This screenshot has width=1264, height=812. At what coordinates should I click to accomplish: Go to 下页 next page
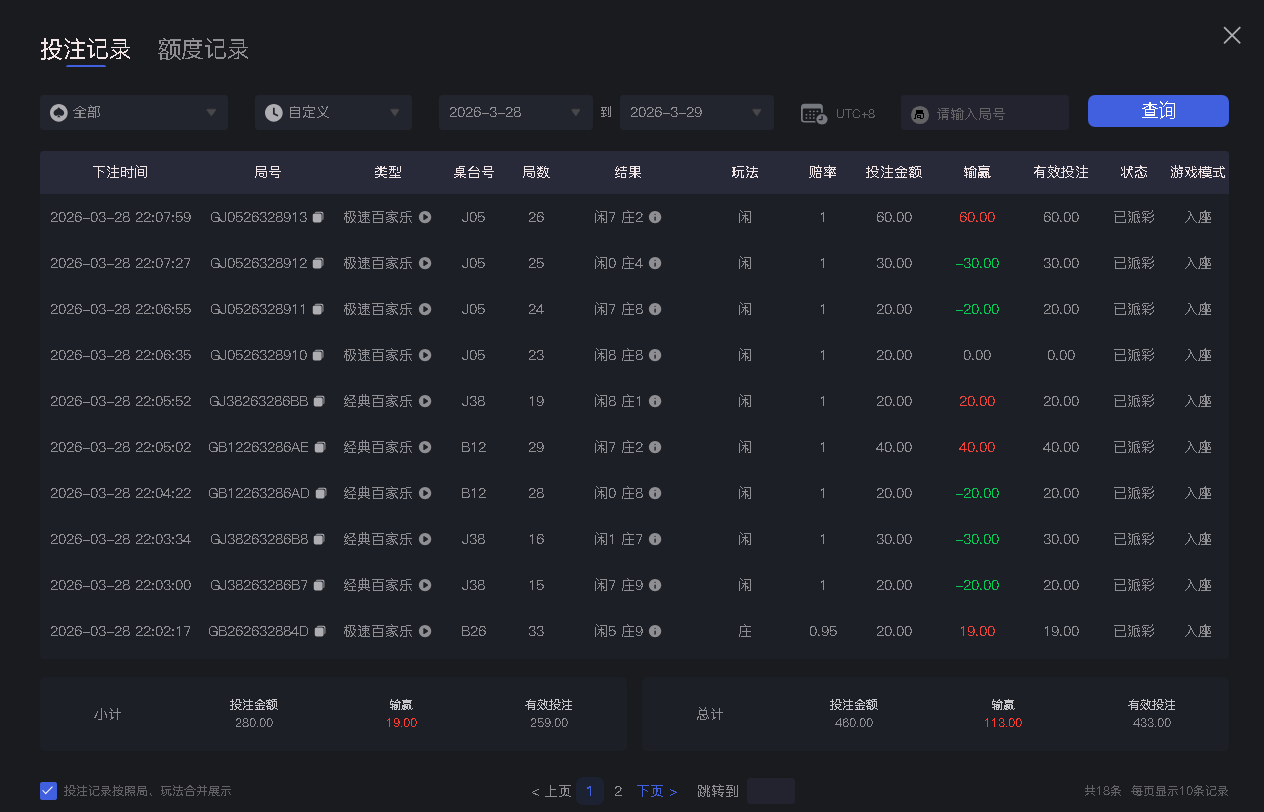[x=656, y=791]
